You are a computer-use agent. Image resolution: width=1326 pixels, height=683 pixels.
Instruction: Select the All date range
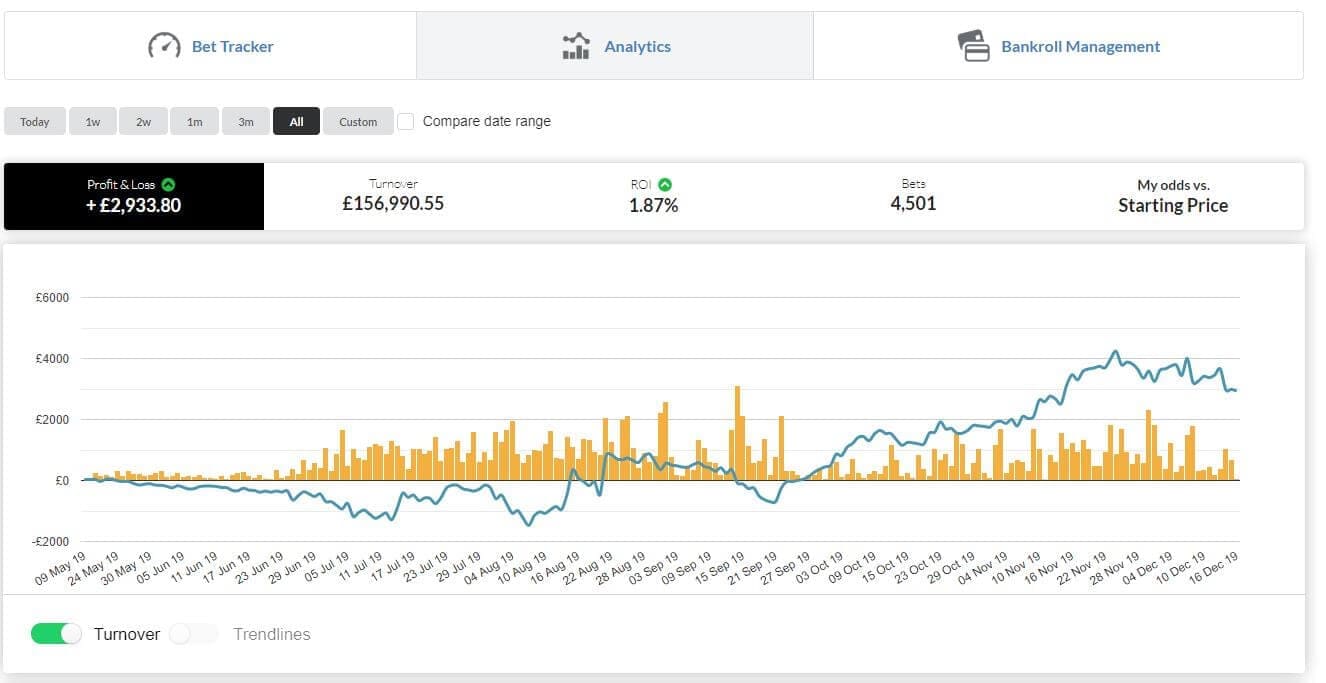[297, 121]
